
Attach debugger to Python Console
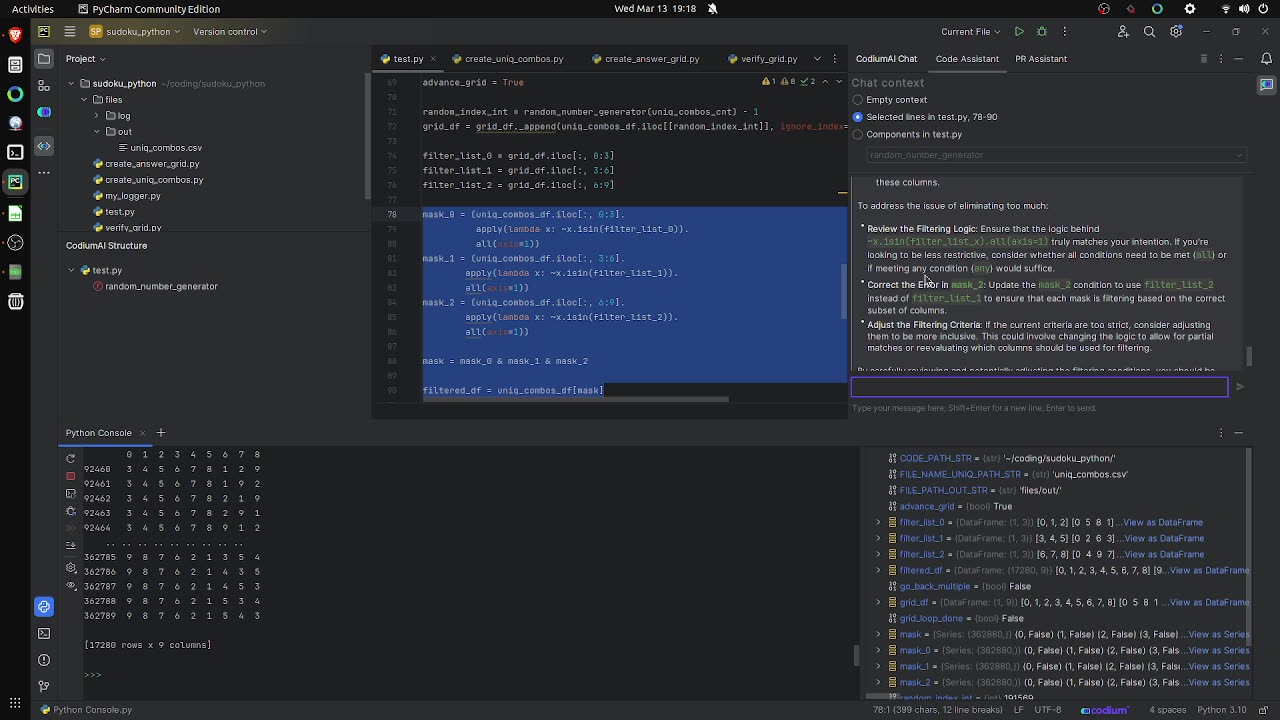click(70, 511)
